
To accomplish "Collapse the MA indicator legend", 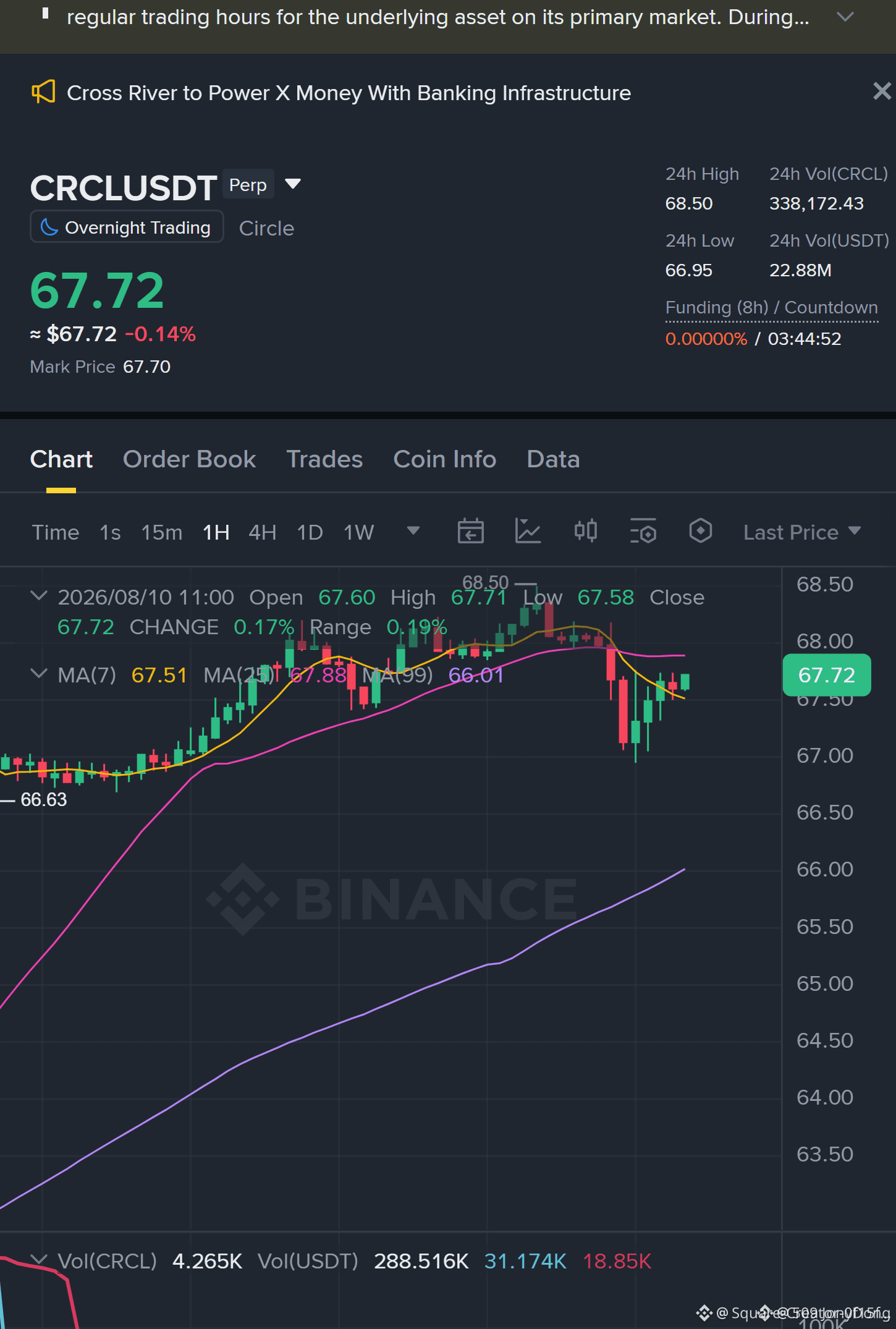I will tap(38, 673).
